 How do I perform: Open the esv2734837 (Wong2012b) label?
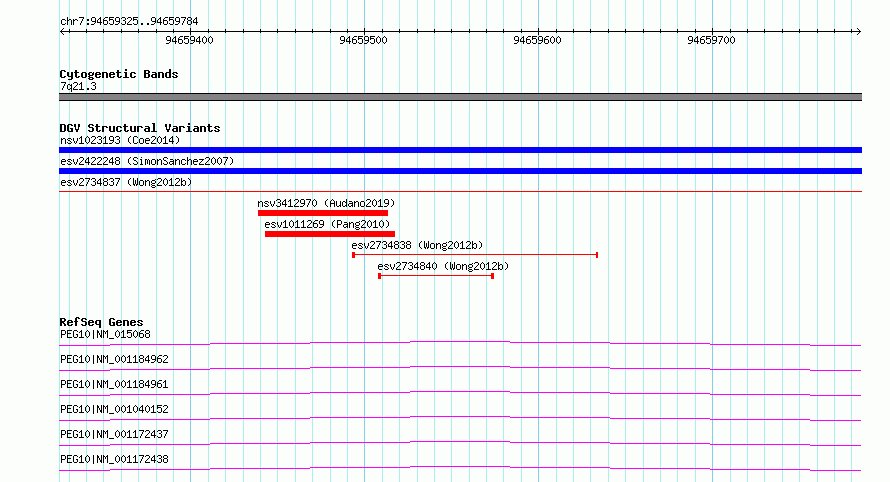tap(126, 182)
